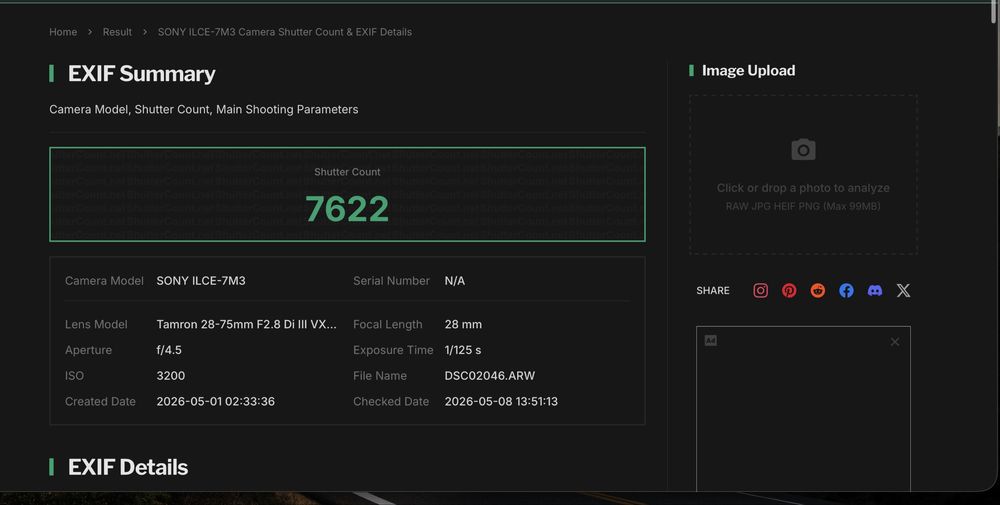Click the EXIF Summary heading
The width and height of the screenshot is (1000, 505).
[142, 73]
